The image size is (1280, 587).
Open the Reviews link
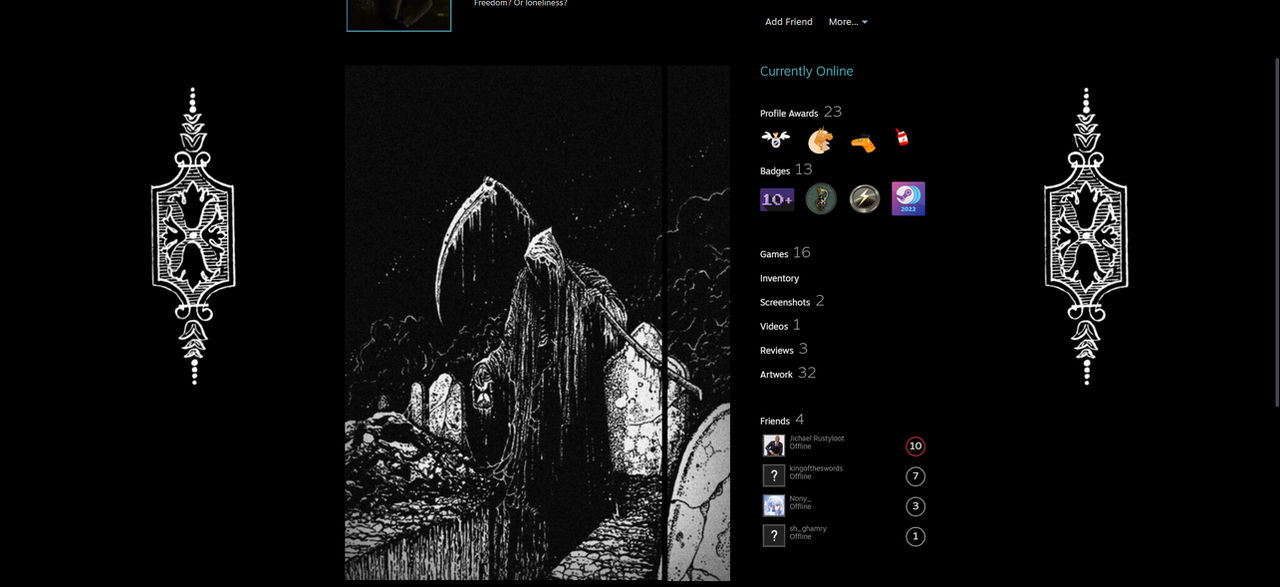777,351
